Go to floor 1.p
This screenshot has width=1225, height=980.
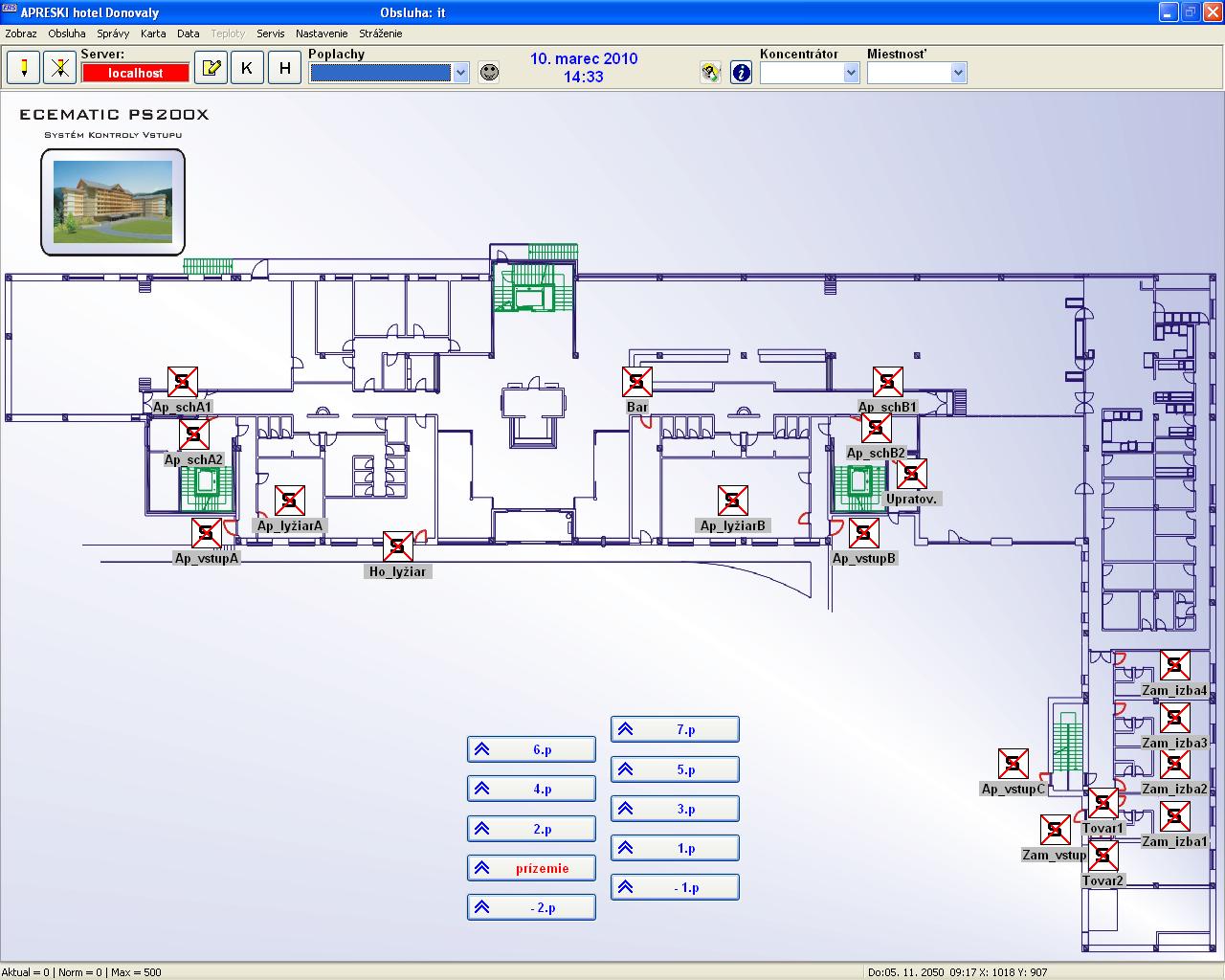675,848
